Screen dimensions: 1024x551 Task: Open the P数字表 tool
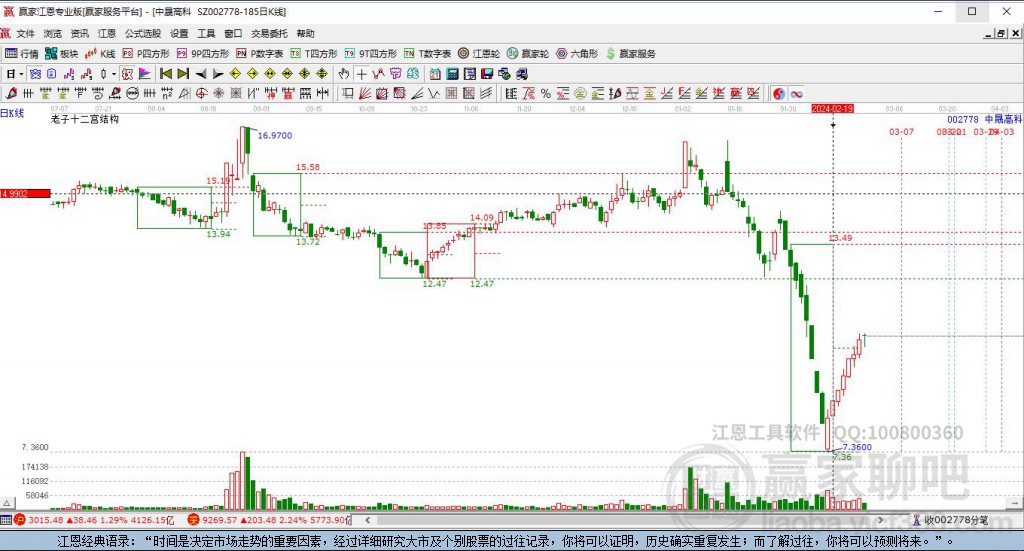pyautogui.click(x=259, y=54)
